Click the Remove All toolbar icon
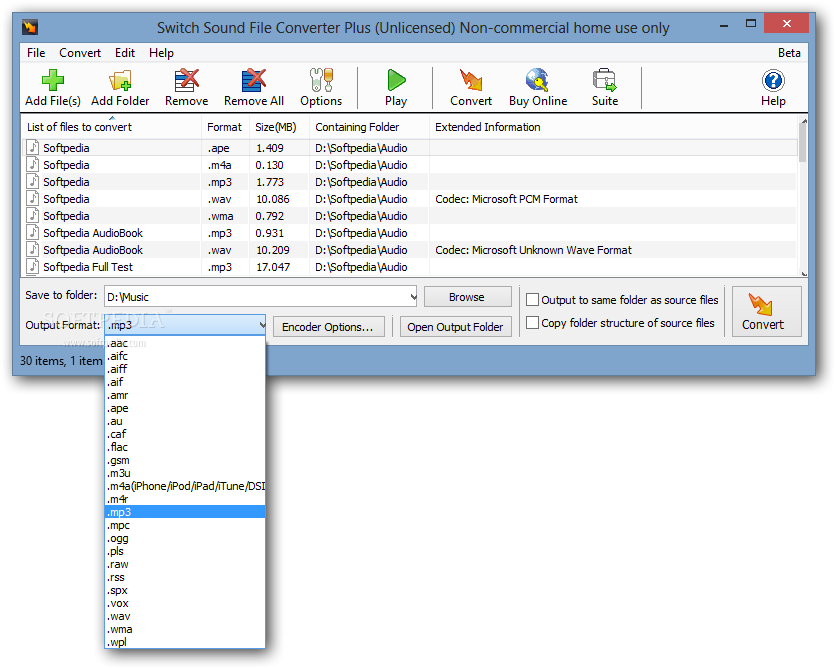 pos(254,80)
